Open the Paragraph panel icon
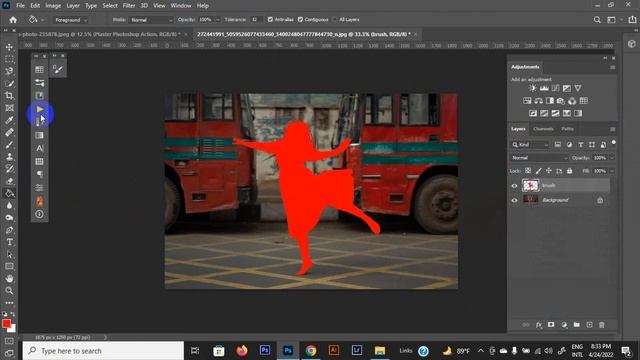The width and height of the screenshot is (640, 360). pos(40,174)
